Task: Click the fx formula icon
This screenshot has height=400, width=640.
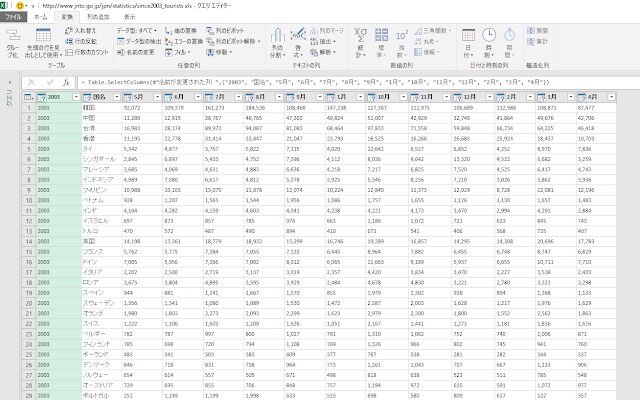Action: [66, 82]
